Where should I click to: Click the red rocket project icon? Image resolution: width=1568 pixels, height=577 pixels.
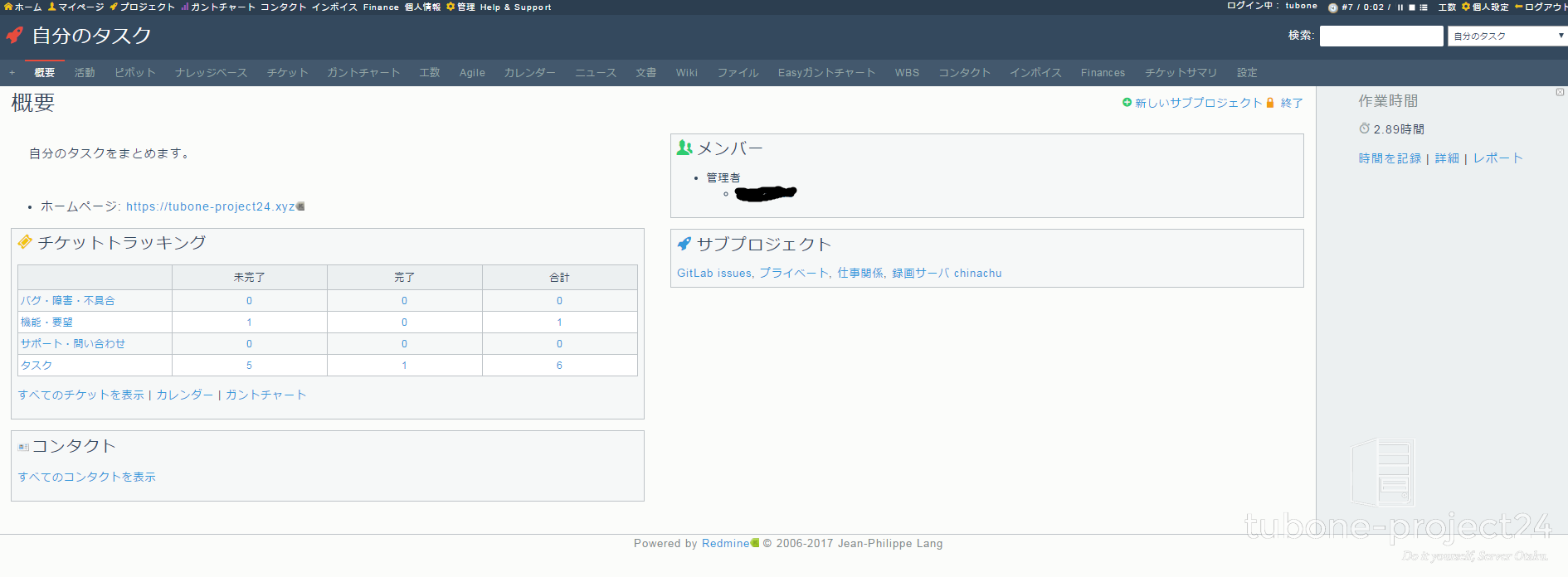pos(15,36)
